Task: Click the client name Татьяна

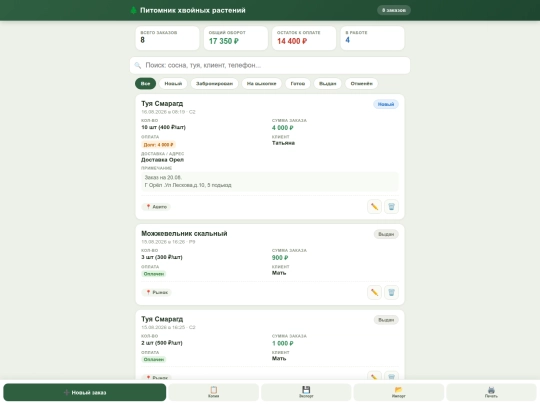Action: pyautogui.click(x=283, y=143)
